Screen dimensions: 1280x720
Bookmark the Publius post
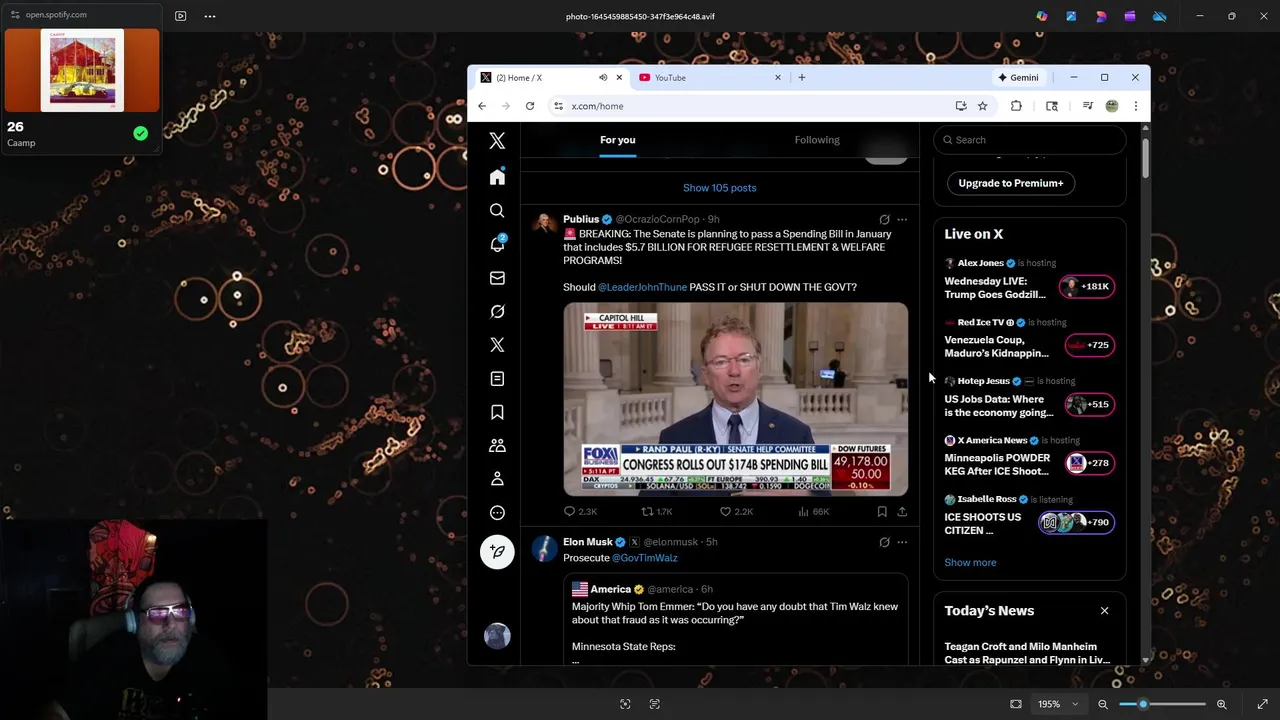(882, 511)
